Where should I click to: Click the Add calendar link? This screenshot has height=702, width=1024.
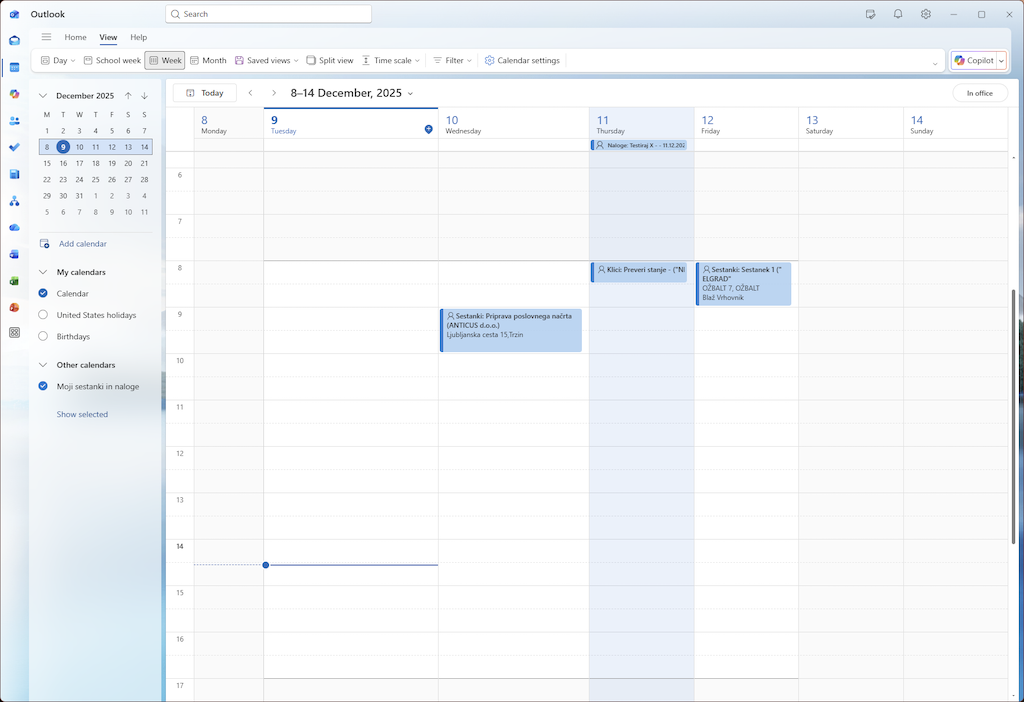tap(82, 244)
